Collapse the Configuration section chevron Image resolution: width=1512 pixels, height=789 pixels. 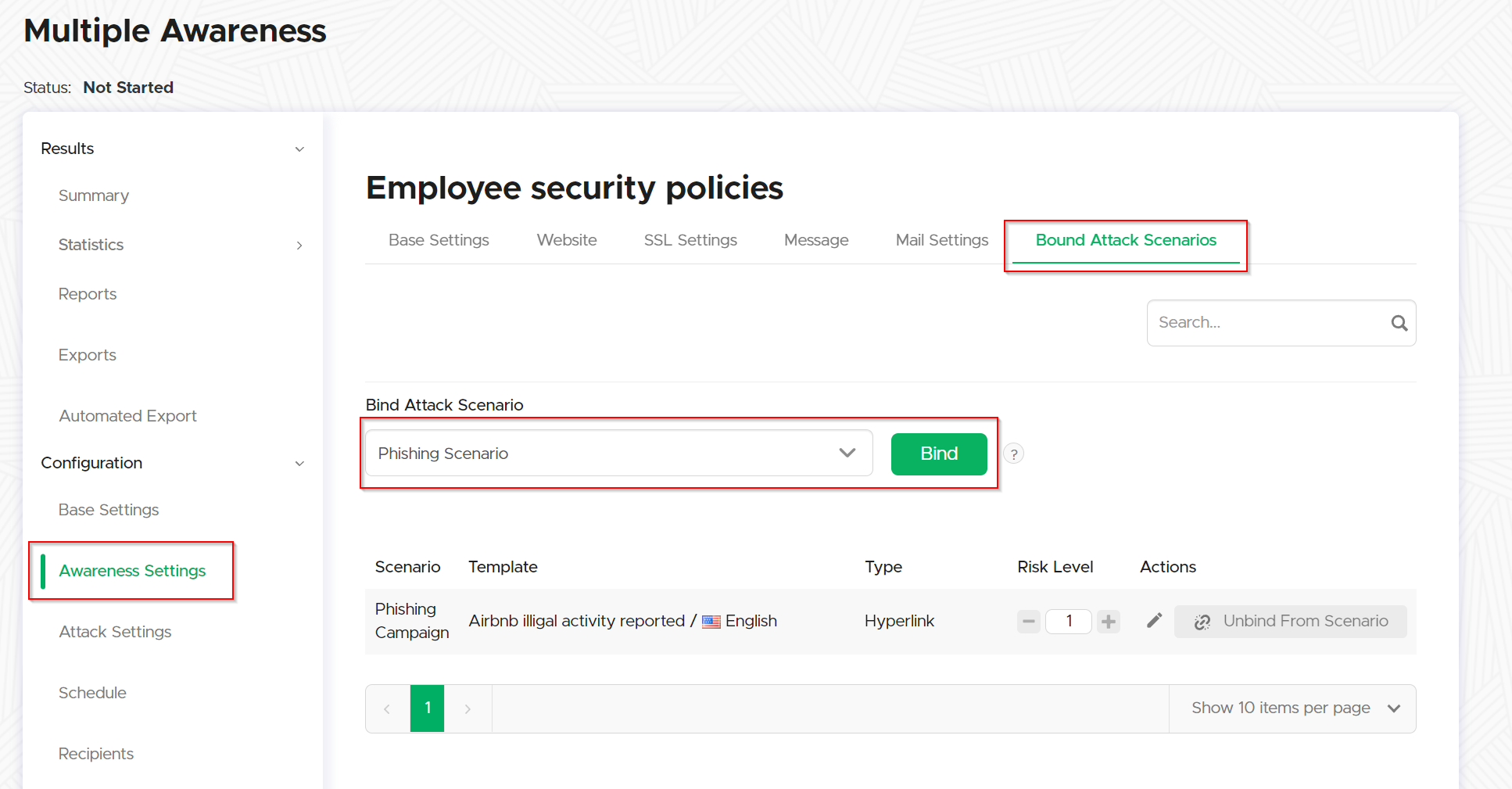click(x=299, y=463)
